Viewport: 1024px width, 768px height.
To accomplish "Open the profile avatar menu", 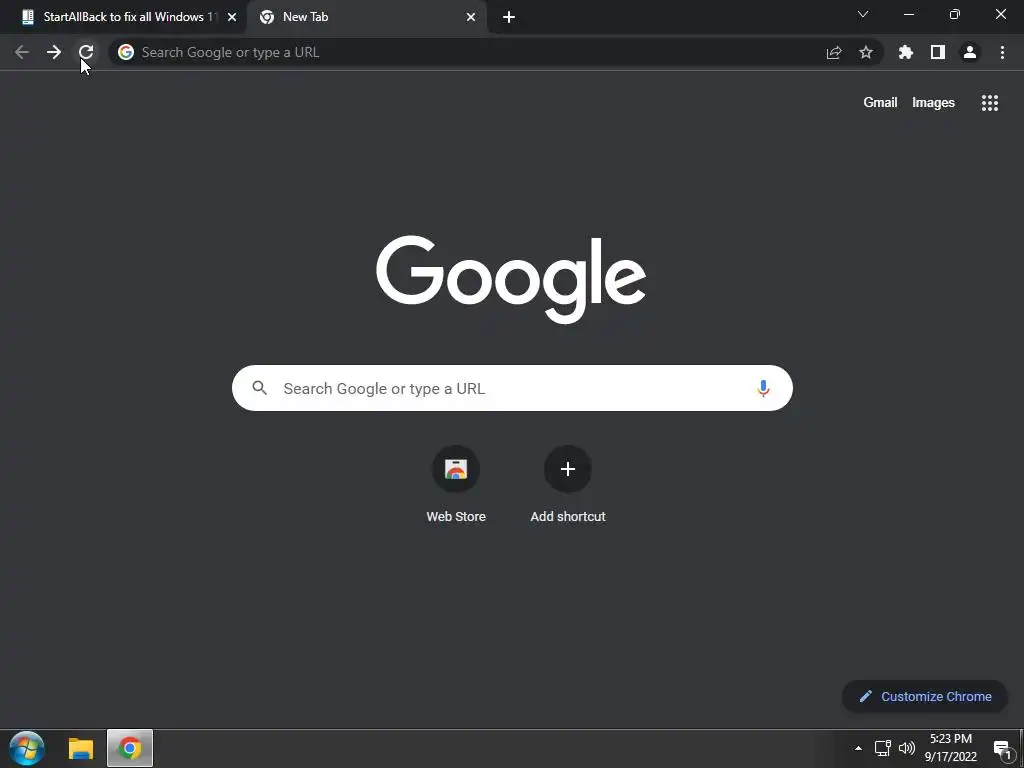I will coord(970,52).
